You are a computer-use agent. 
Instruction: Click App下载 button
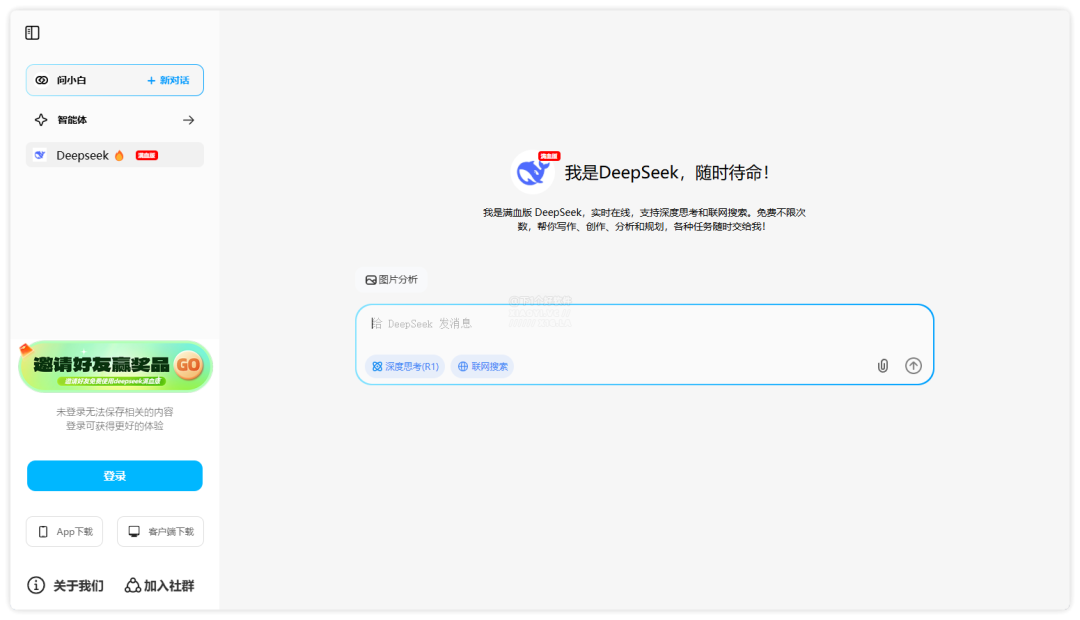(65, 532)
